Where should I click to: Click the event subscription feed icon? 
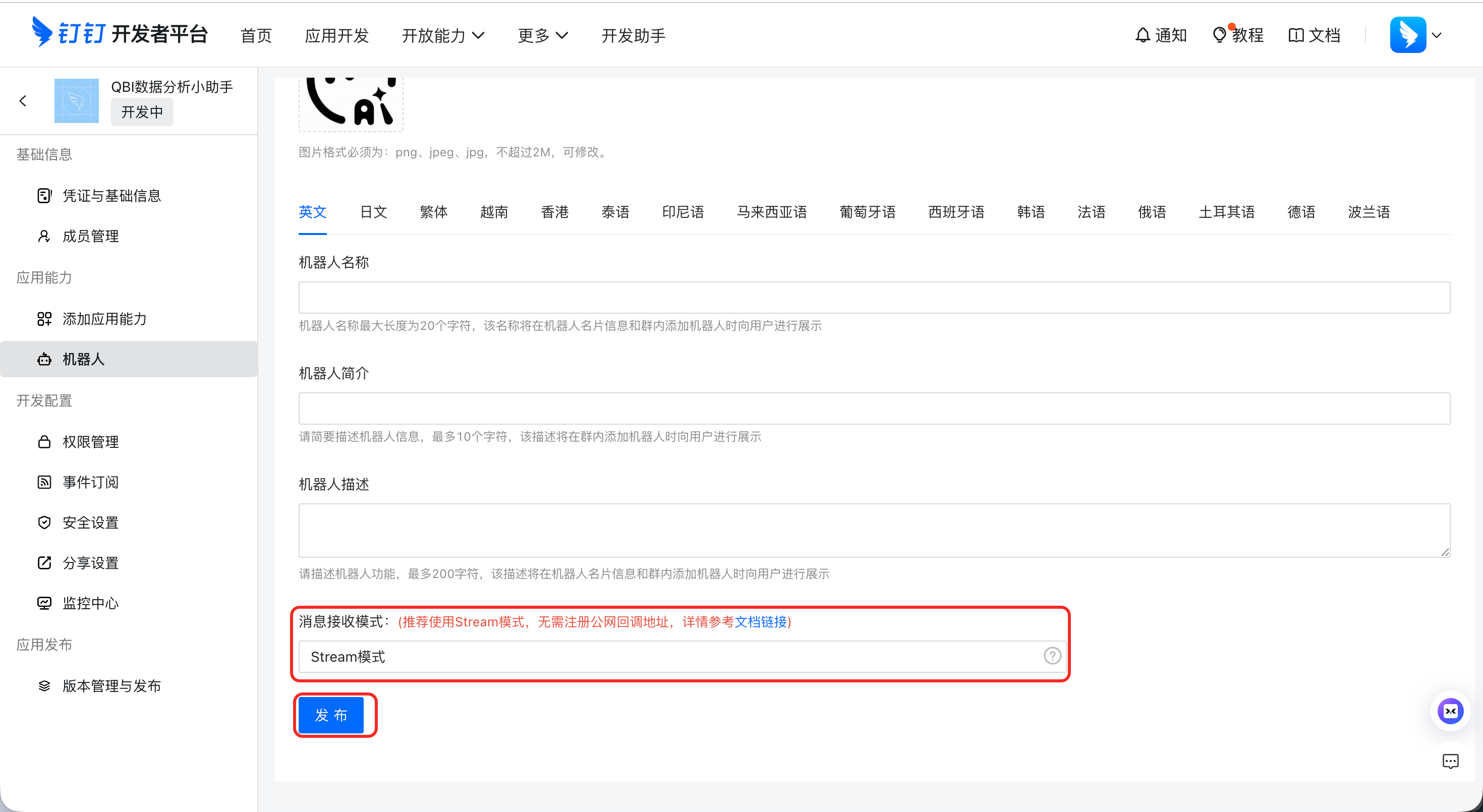[44, 482]
